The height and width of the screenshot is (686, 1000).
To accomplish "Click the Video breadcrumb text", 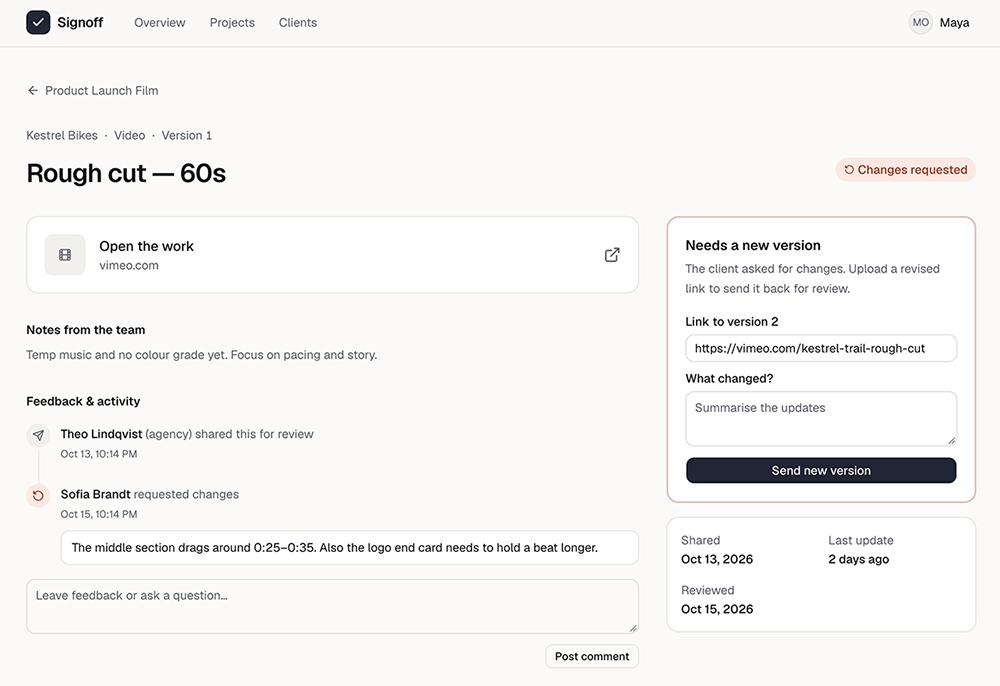I will pos(129,135).
